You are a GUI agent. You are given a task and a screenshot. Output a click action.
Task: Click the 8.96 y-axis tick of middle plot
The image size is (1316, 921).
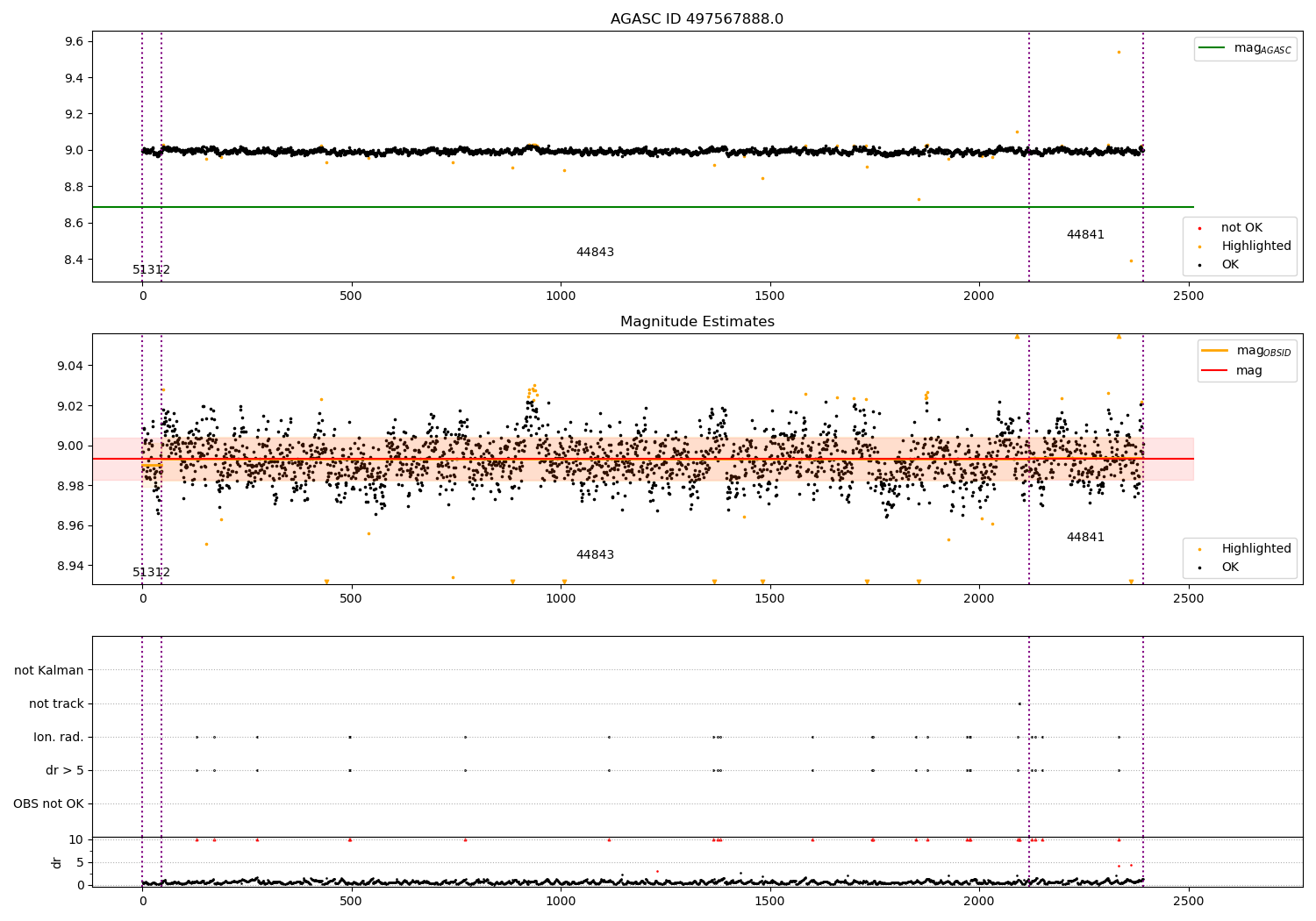pyautogui.click(x=70, y=526)
